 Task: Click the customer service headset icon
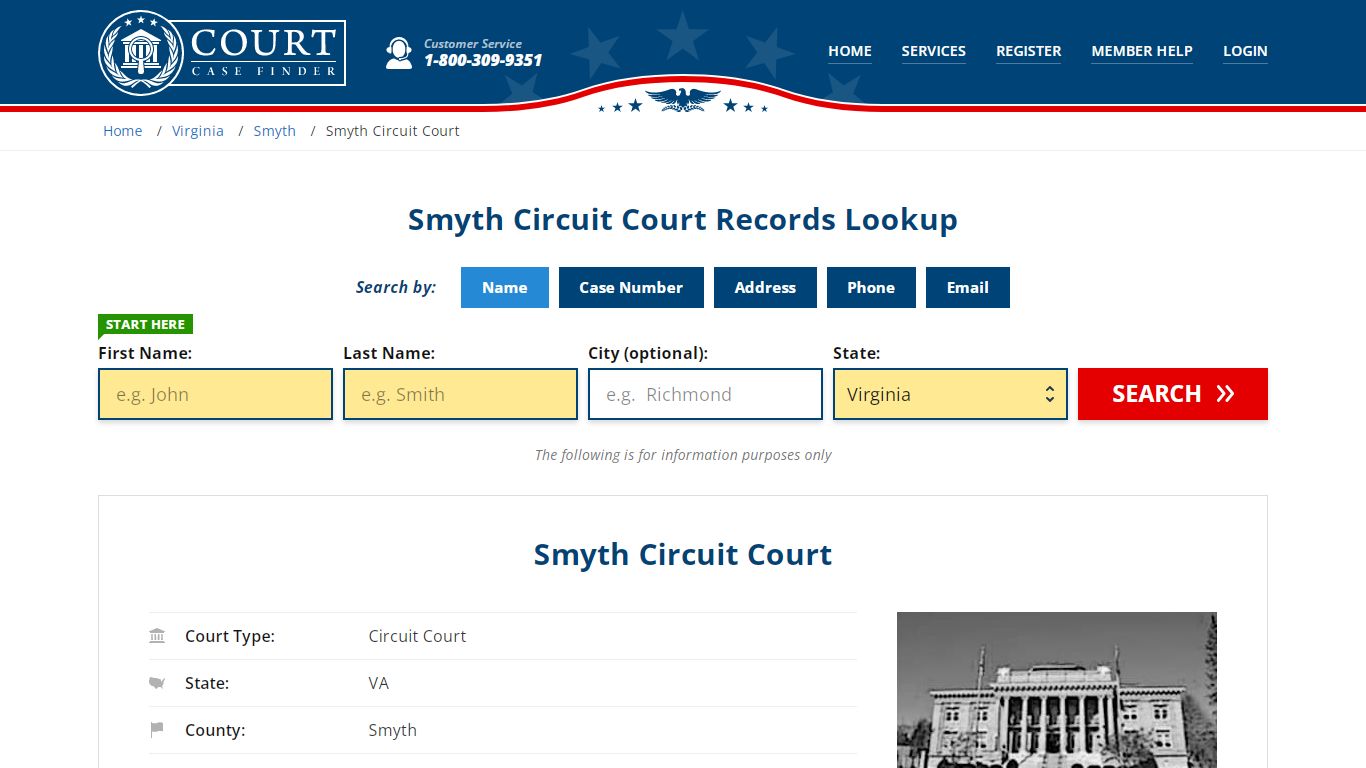(x=399, y=52)
